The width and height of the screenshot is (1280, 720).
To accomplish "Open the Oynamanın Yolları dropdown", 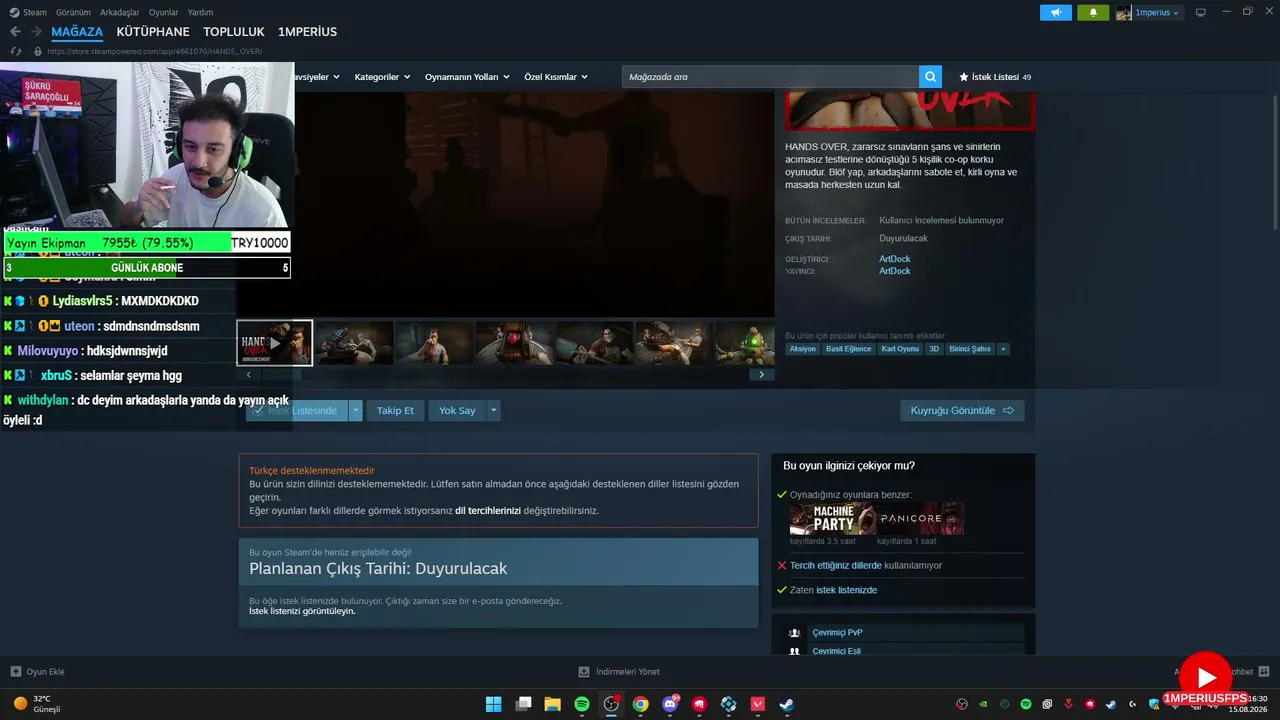I will click(x=467, y=77).
